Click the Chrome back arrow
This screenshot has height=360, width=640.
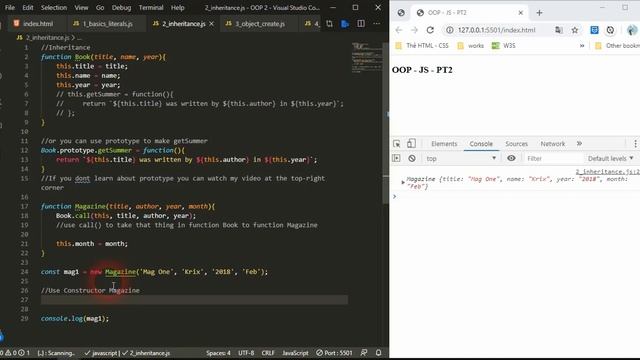399,30
